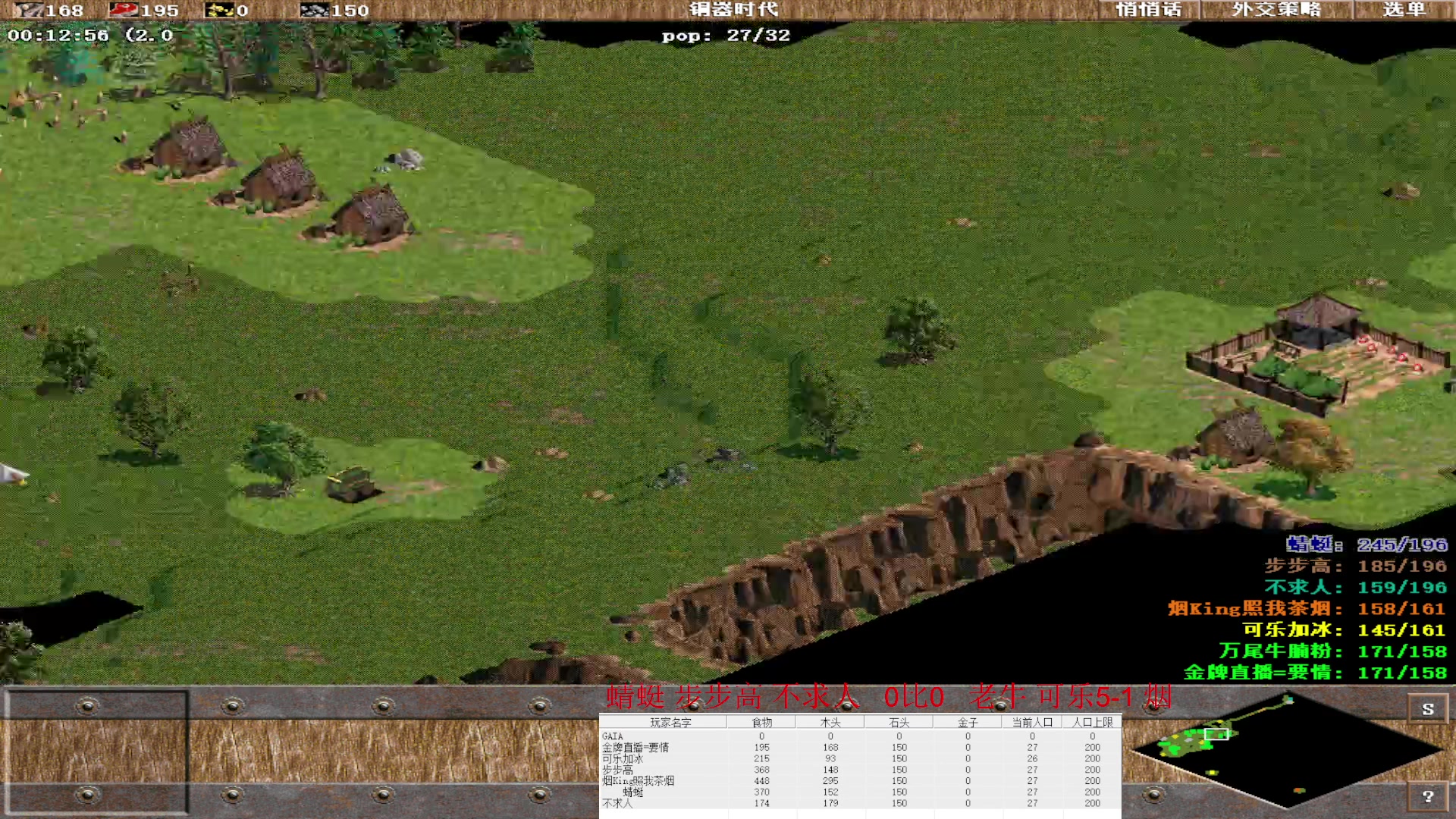This screenshot has height=819, width=1456.
Task: Click the 铜器时代 age label
Action: [733, 10]
